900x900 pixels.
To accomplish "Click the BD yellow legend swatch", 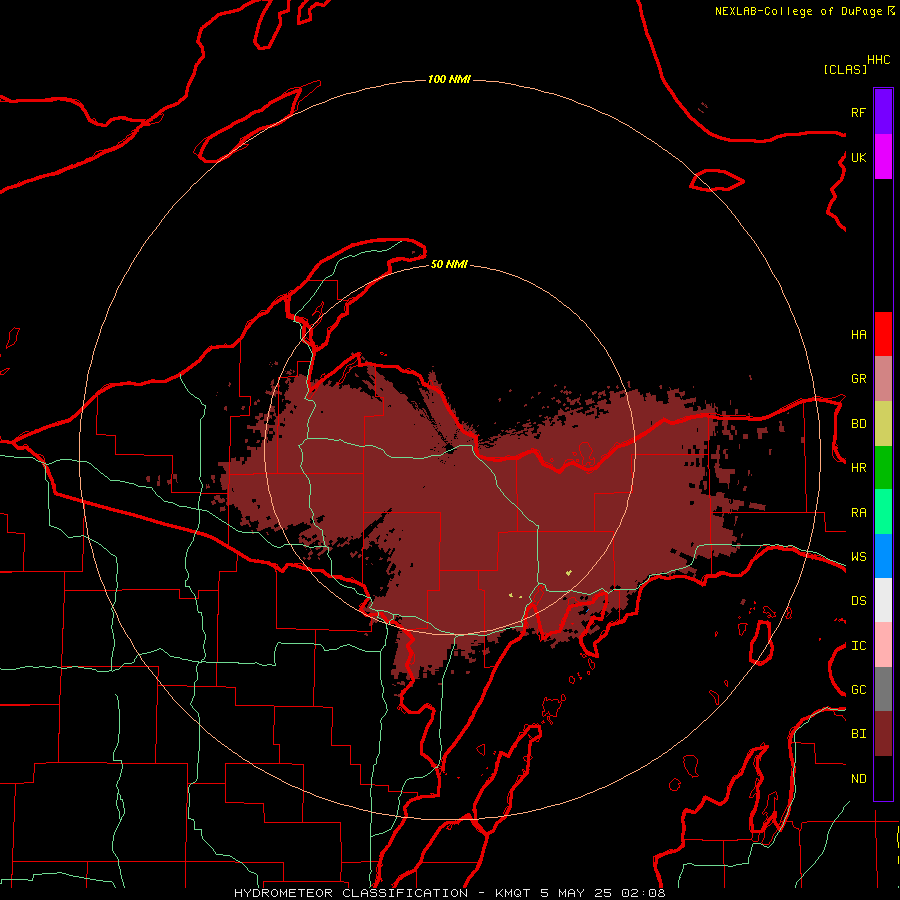I will (883, 424).
